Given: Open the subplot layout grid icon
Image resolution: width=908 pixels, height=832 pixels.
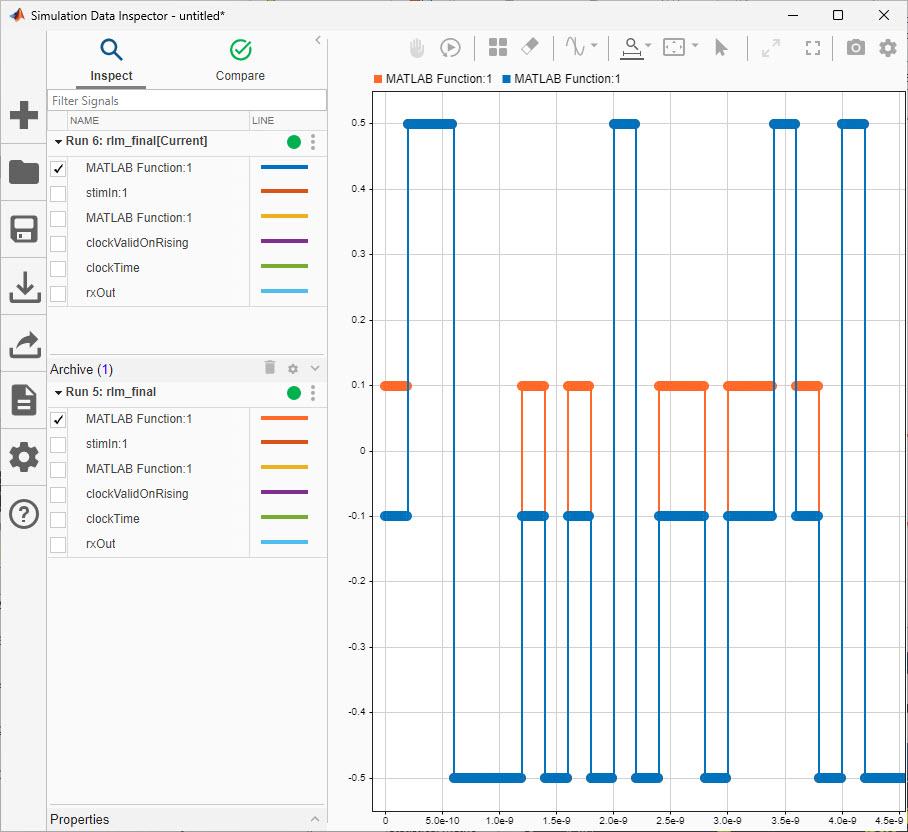Looking at the screenshot, I should click(497, 47).
